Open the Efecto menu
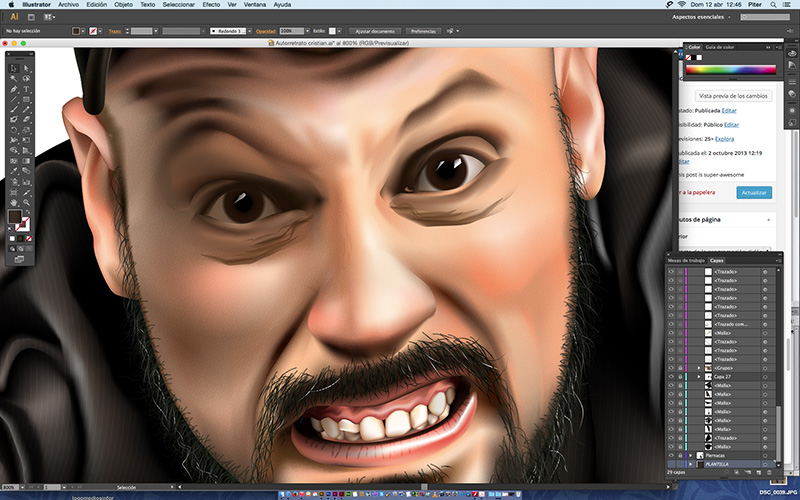 coord(211,5)
